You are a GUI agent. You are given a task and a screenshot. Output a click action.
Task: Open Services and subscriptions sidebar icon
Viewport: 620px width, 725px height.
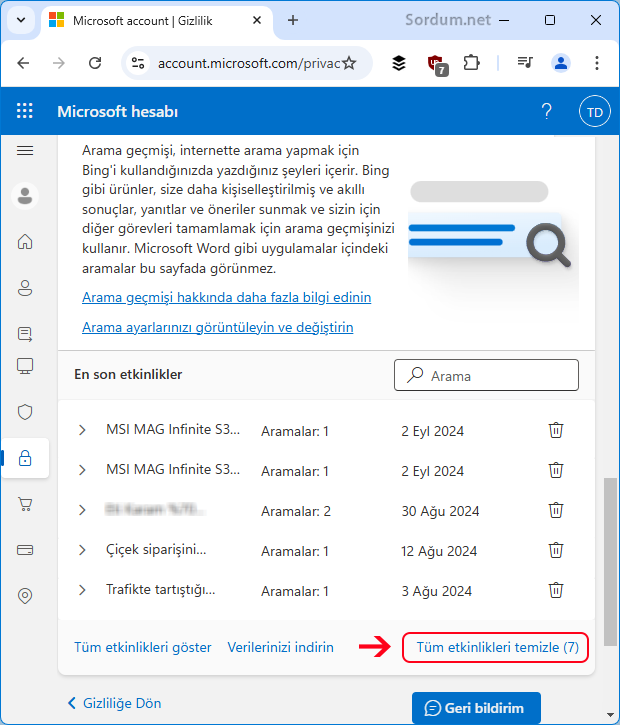tap(25, 334)
